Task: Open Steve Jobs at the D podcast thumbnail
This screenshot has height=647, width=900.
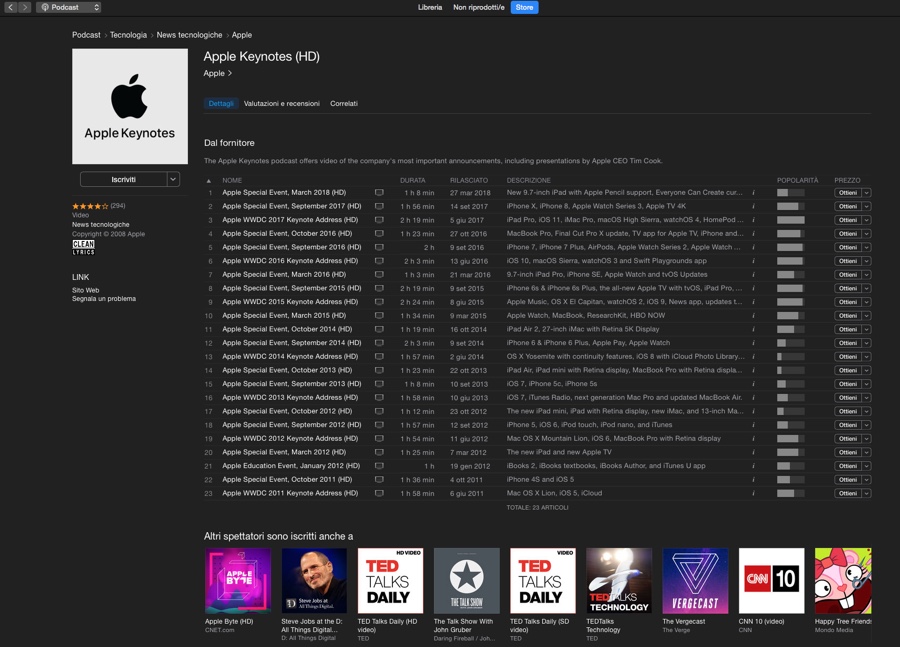Action: (314, 580)
